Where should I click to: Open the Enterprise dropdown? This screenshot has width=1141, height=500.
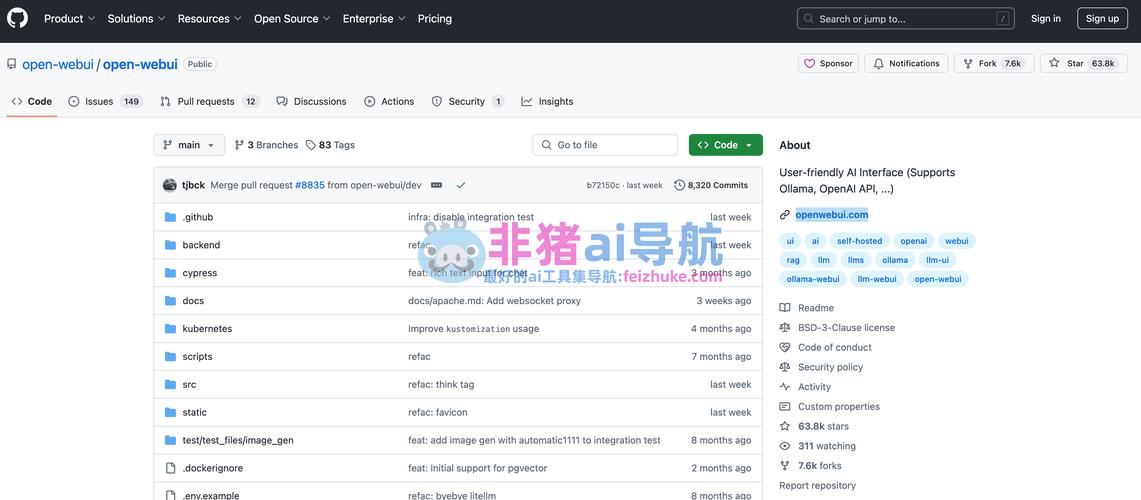tap(374, 19)
